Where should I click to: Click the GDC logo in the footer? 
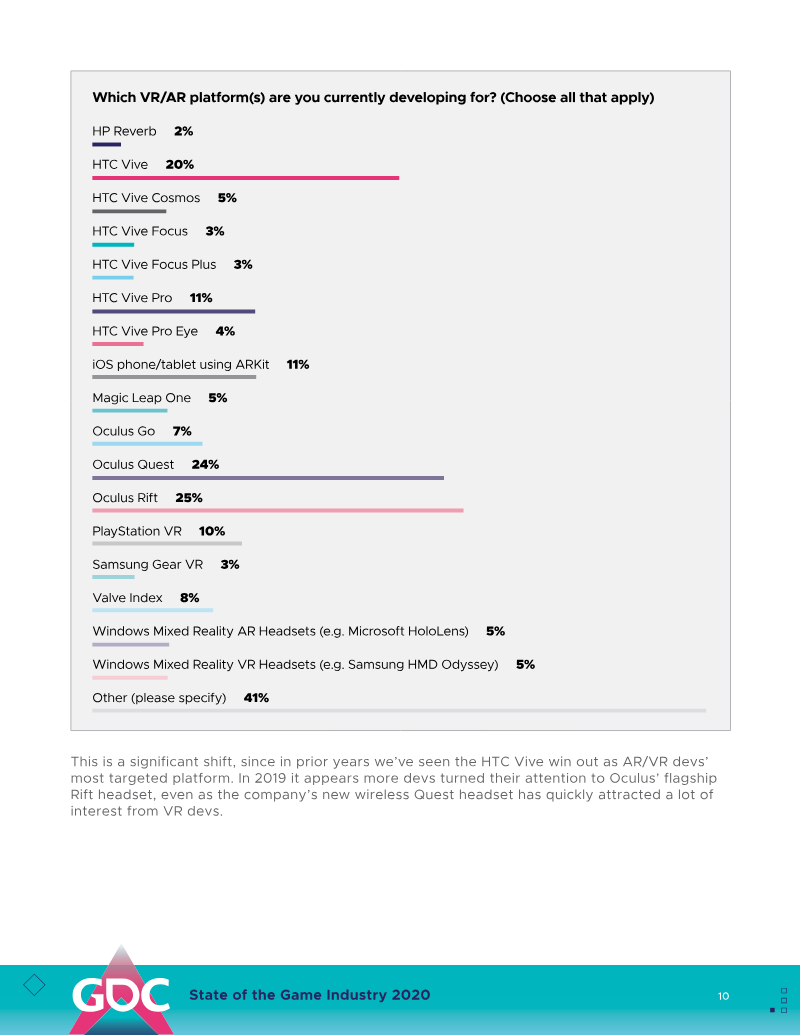pyautogui.click(x=119, y=993)
